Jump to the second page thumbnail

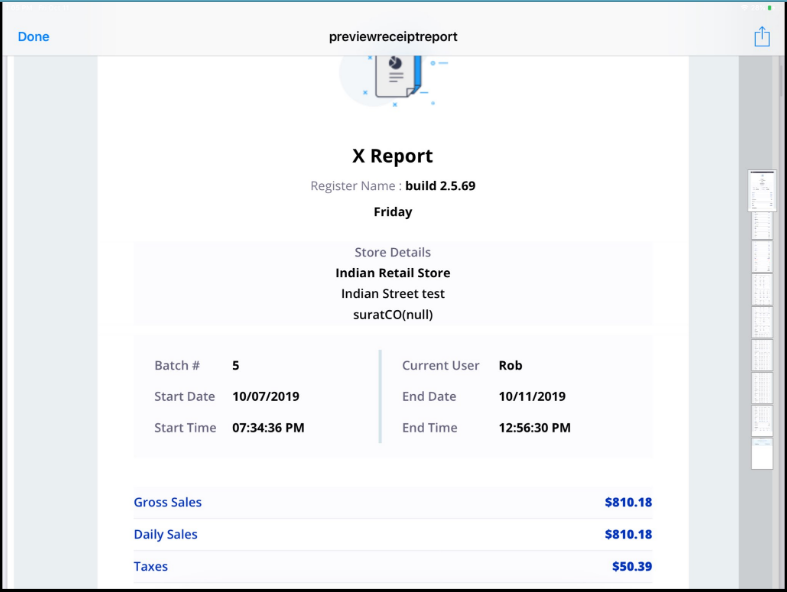(762, 224)
